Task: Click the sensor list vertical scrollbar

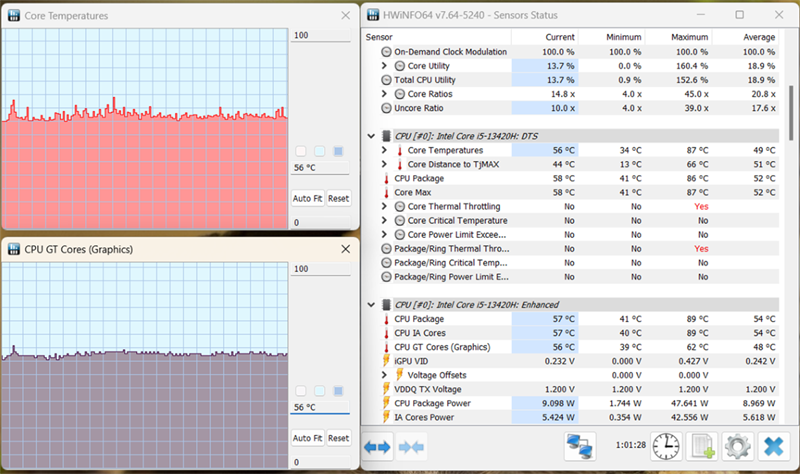Action: click(791, 113)
